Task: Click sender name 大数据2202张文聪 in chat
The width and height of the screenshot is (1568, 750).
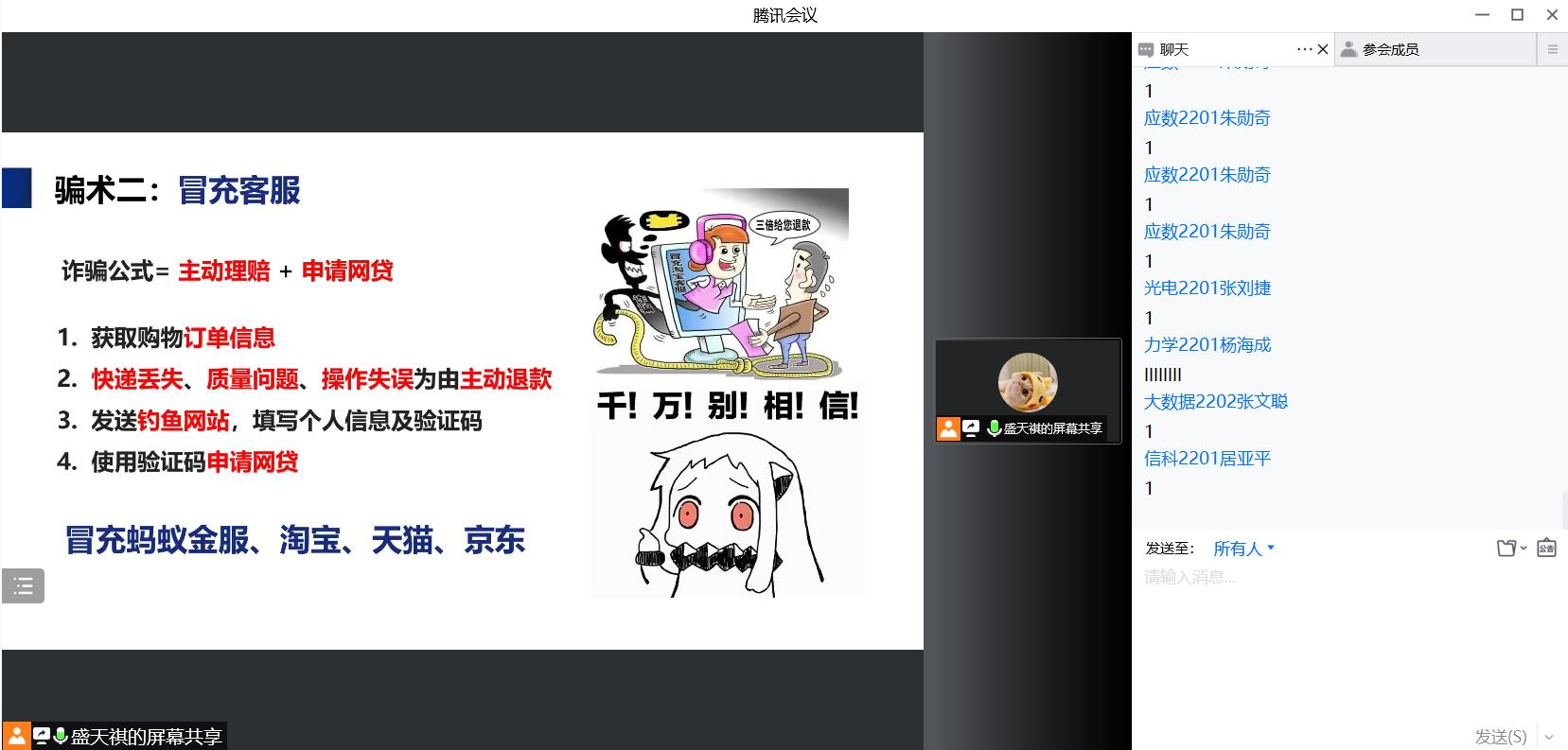Action: [1215, 402]
